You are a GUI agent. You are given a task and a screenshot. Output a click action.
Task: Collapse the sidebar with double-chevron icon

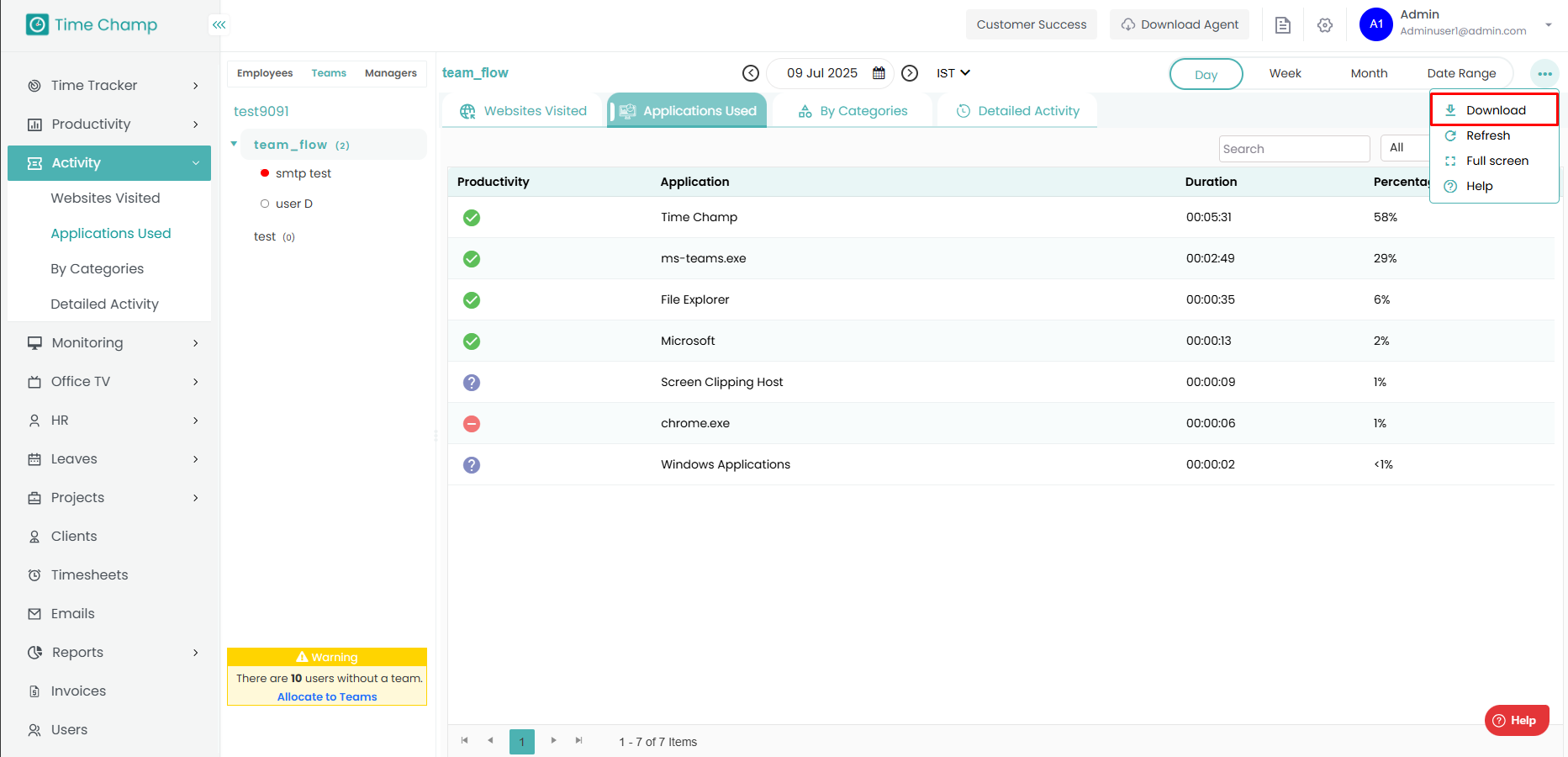click(x=219, y=25)
